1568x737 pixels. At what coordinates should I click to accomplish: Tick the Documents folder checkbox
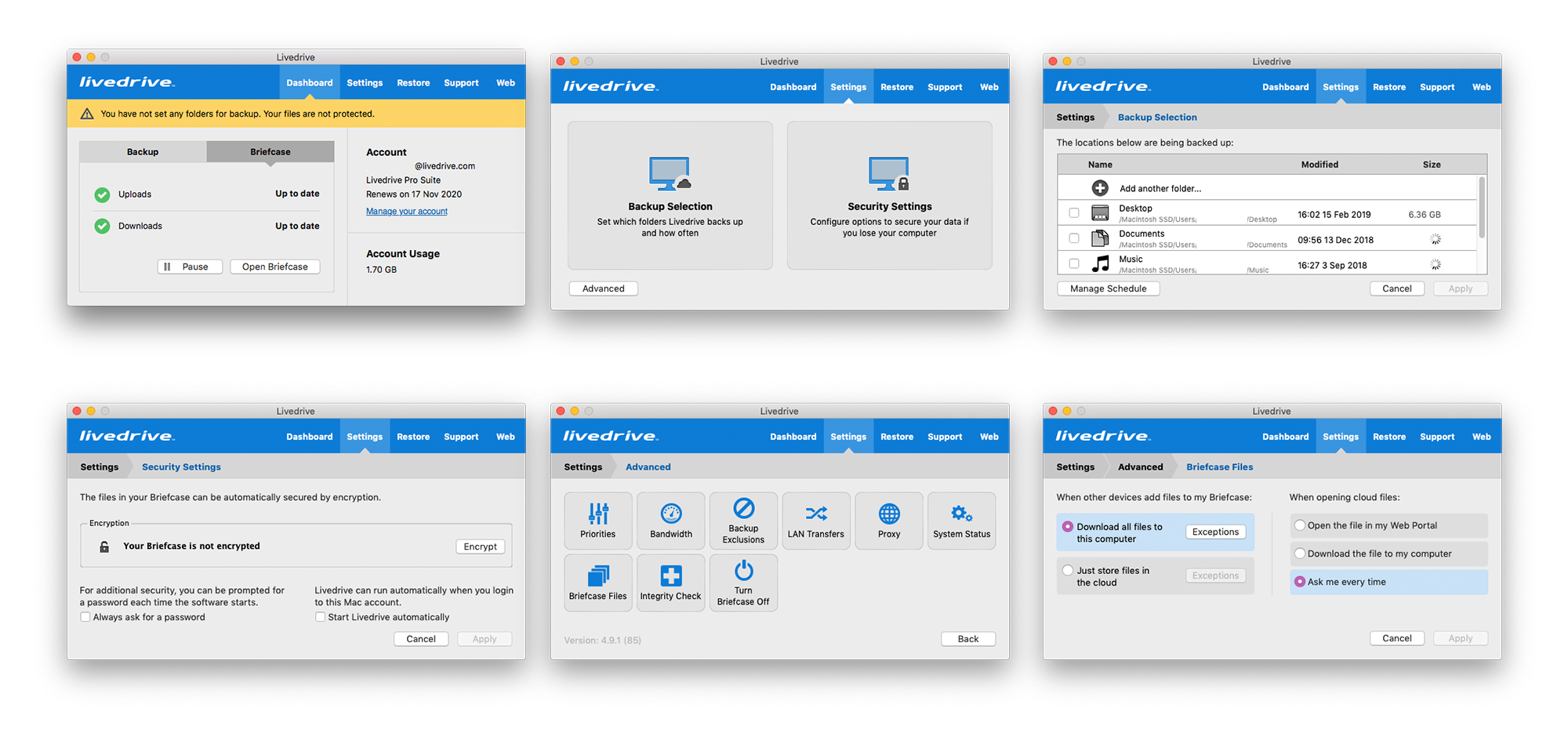pos(1074,238)
